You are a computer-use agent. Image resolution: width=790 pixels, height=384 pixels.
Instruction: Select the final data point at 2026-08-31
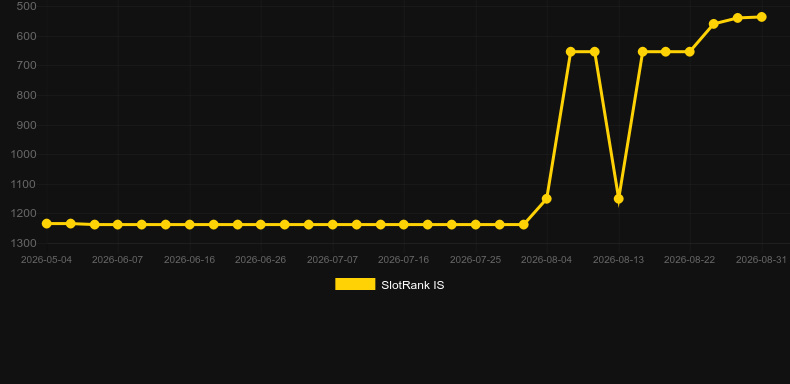tap(762, 17)
